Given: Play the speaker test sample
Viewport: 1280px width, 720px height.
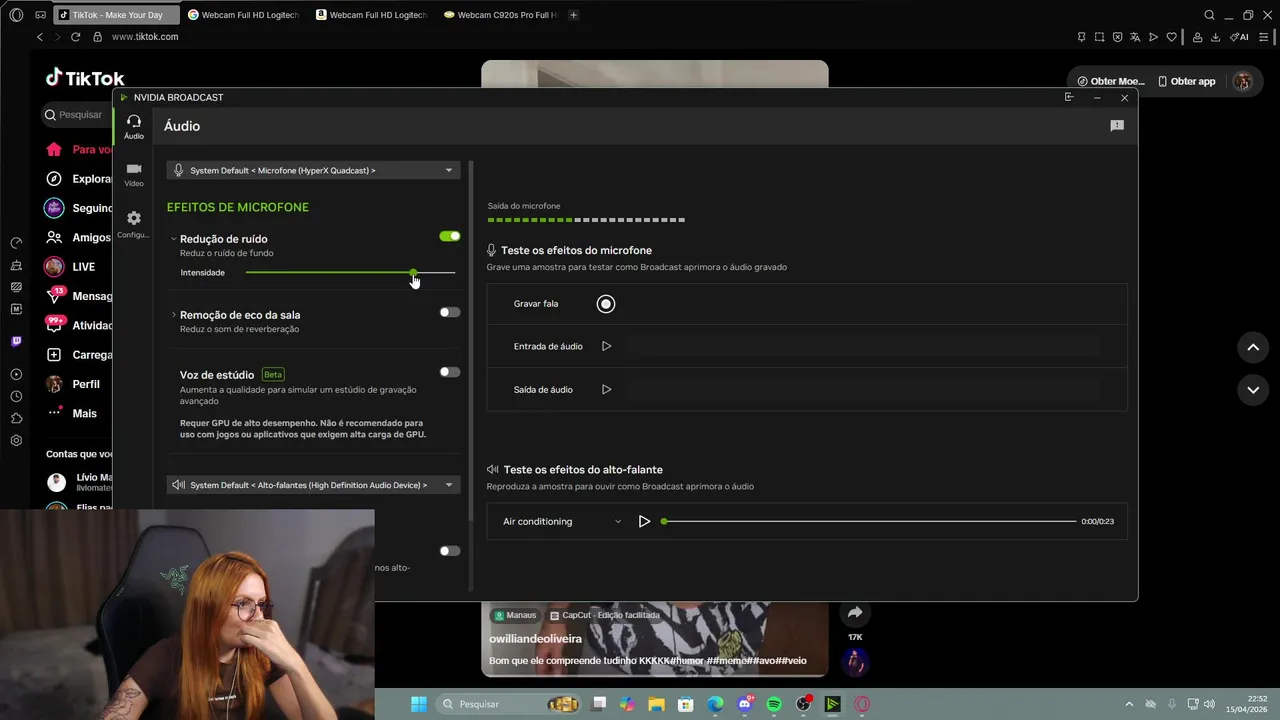Looking at the screenshot, I should 644,521.
